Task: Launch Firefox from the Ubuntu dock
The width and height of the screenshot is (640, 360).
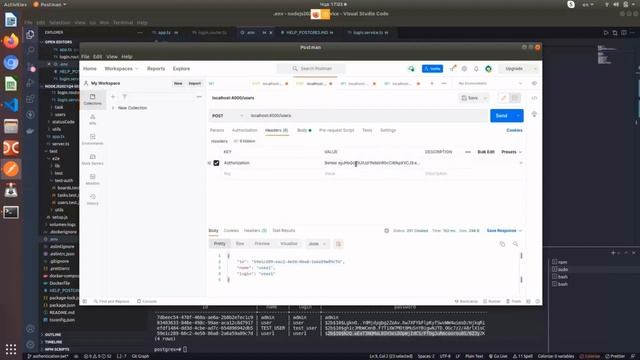Action: click(x=11, y=41)
